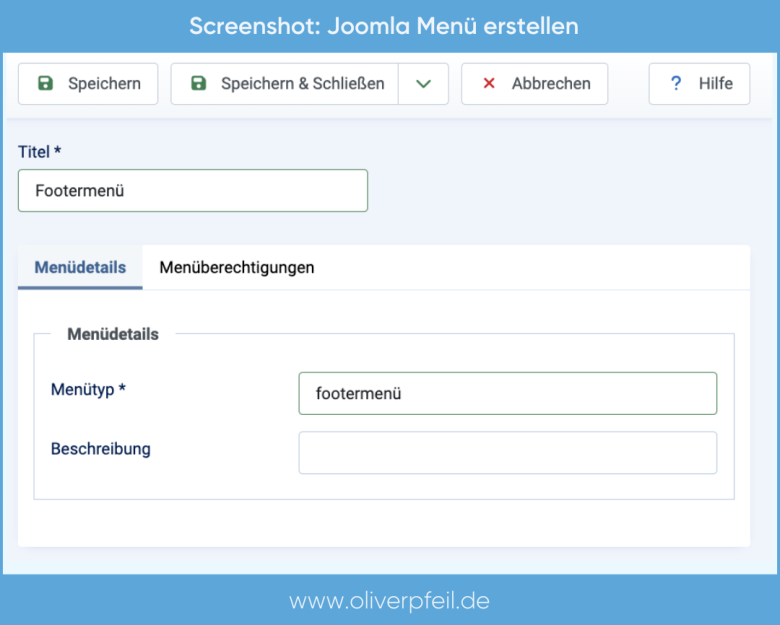The height and width of the screenshot is (625, 780).
Task: Click the Beschreibung label
Action: click(100, 449)
